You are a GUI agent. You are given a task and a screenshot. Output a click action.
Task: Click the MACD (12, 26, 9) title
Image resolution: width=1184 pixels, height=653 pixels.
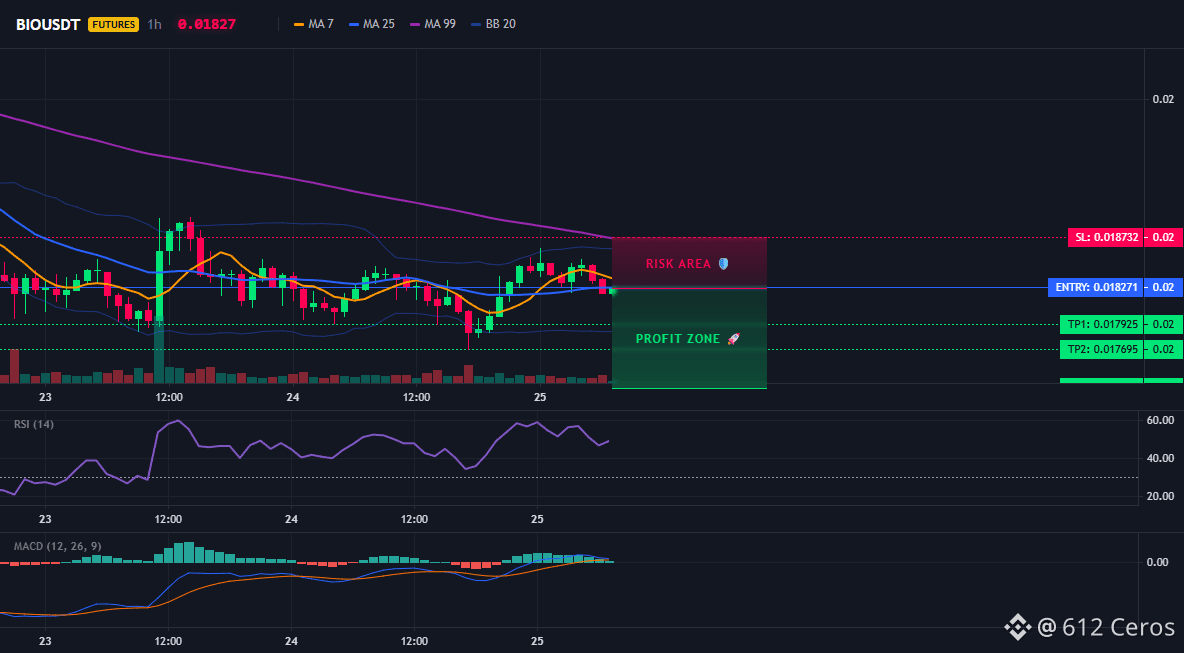point(57,546)
